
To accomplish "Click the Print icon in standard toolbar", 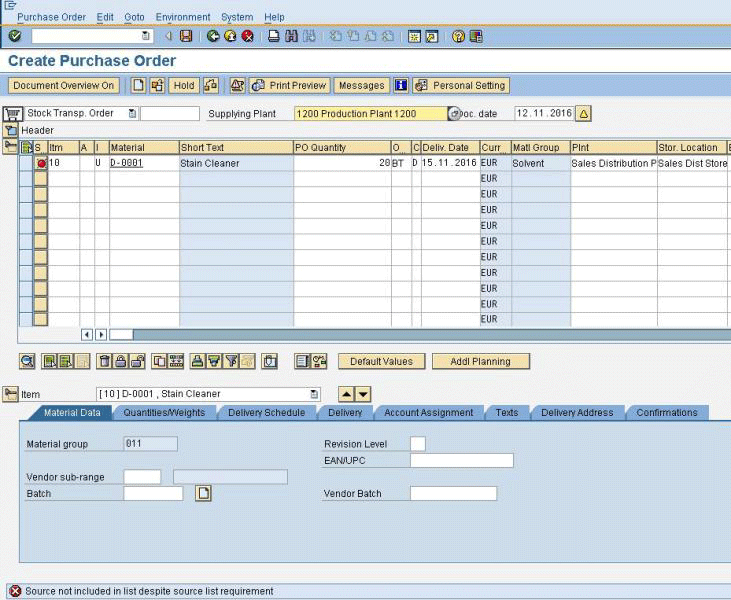I will [x=274, y=36].
